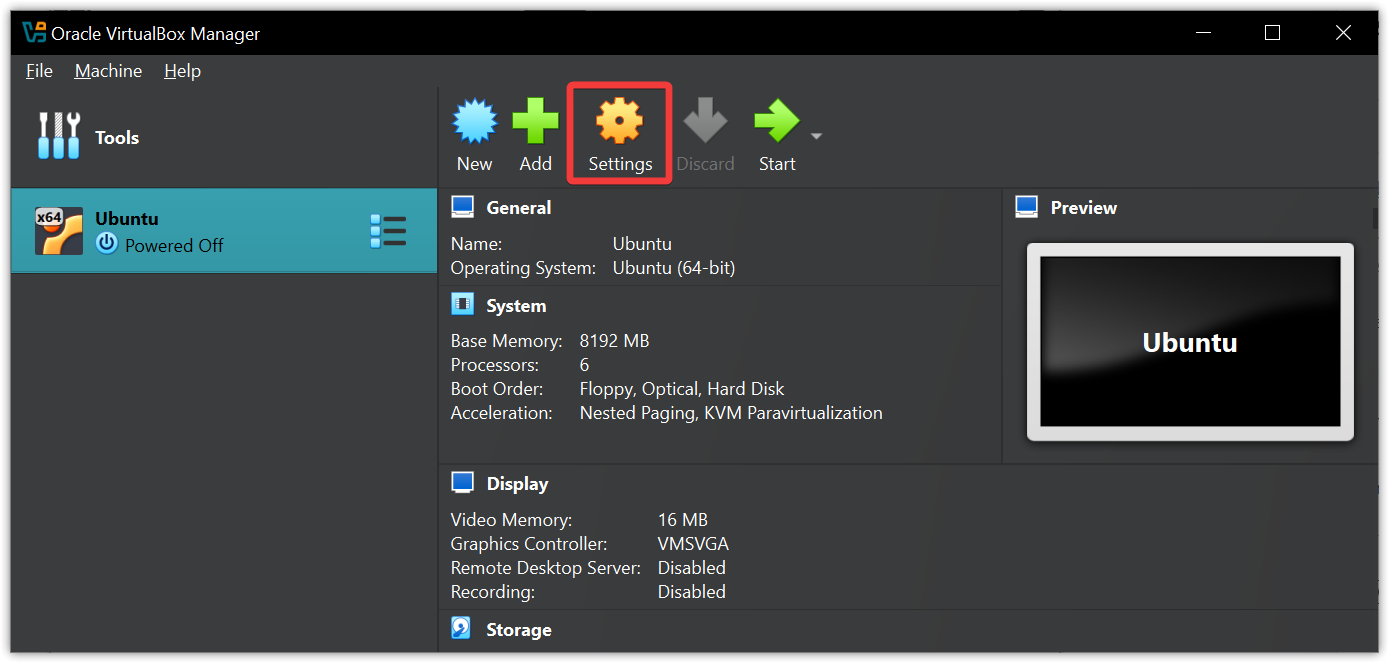Screen dimensions: 1389x663
Task: Click the Ubuntu preview thumbnail
Action: 1189,342
